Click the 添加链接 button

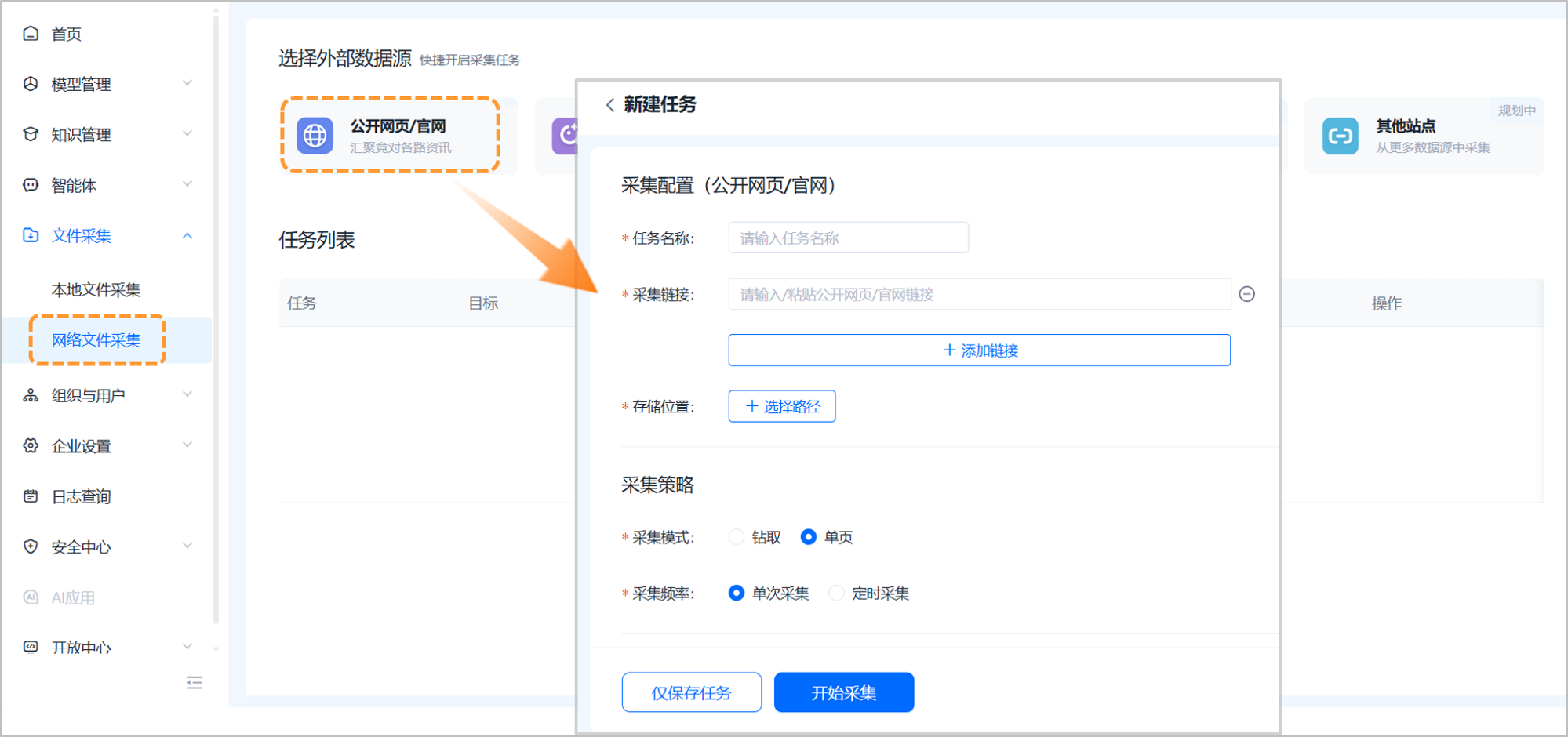click(x=979, y=350)
